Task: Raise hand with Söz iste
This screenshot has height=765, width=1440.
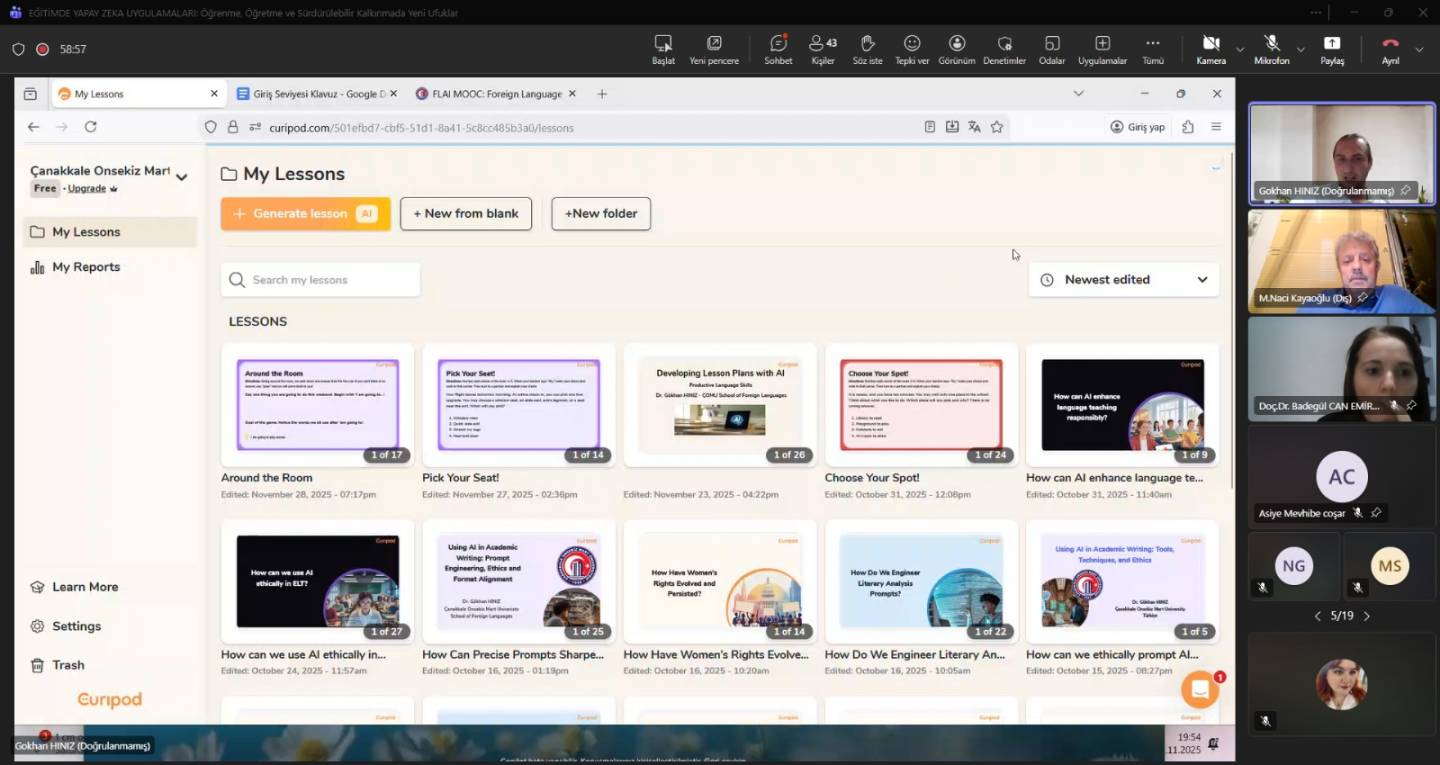Action: click(867, 44)
